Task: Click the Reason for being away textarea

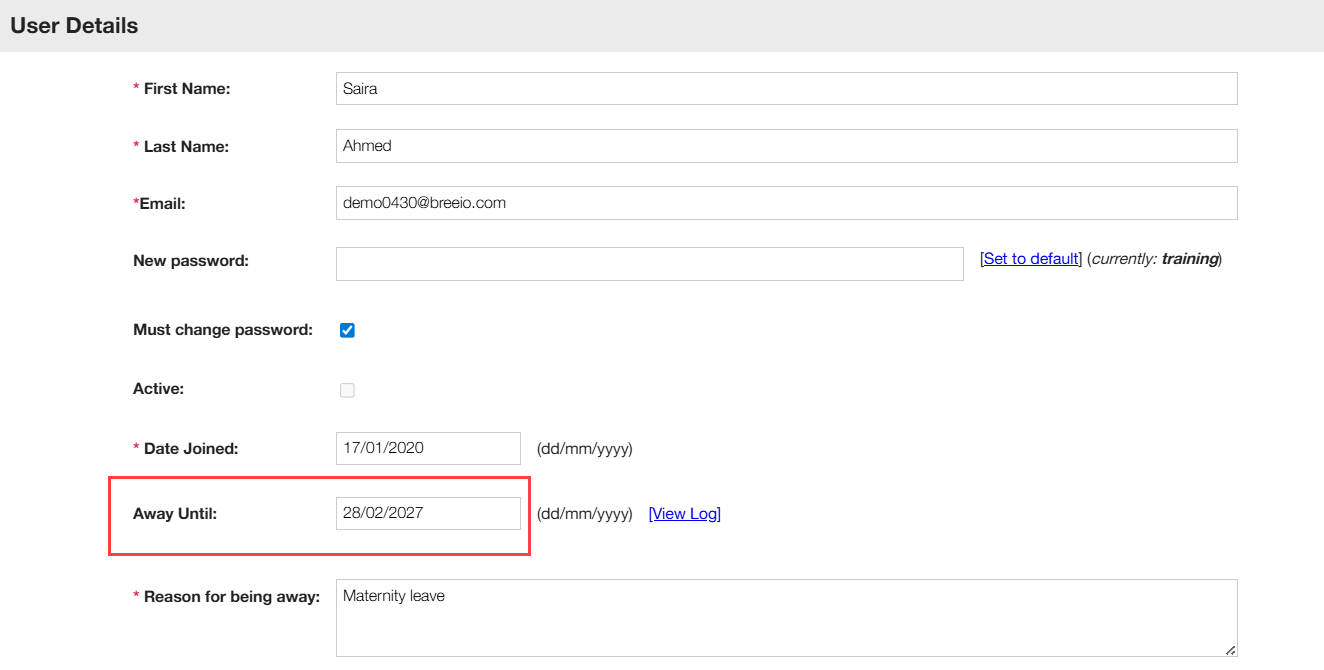Action: coord(786,618)
